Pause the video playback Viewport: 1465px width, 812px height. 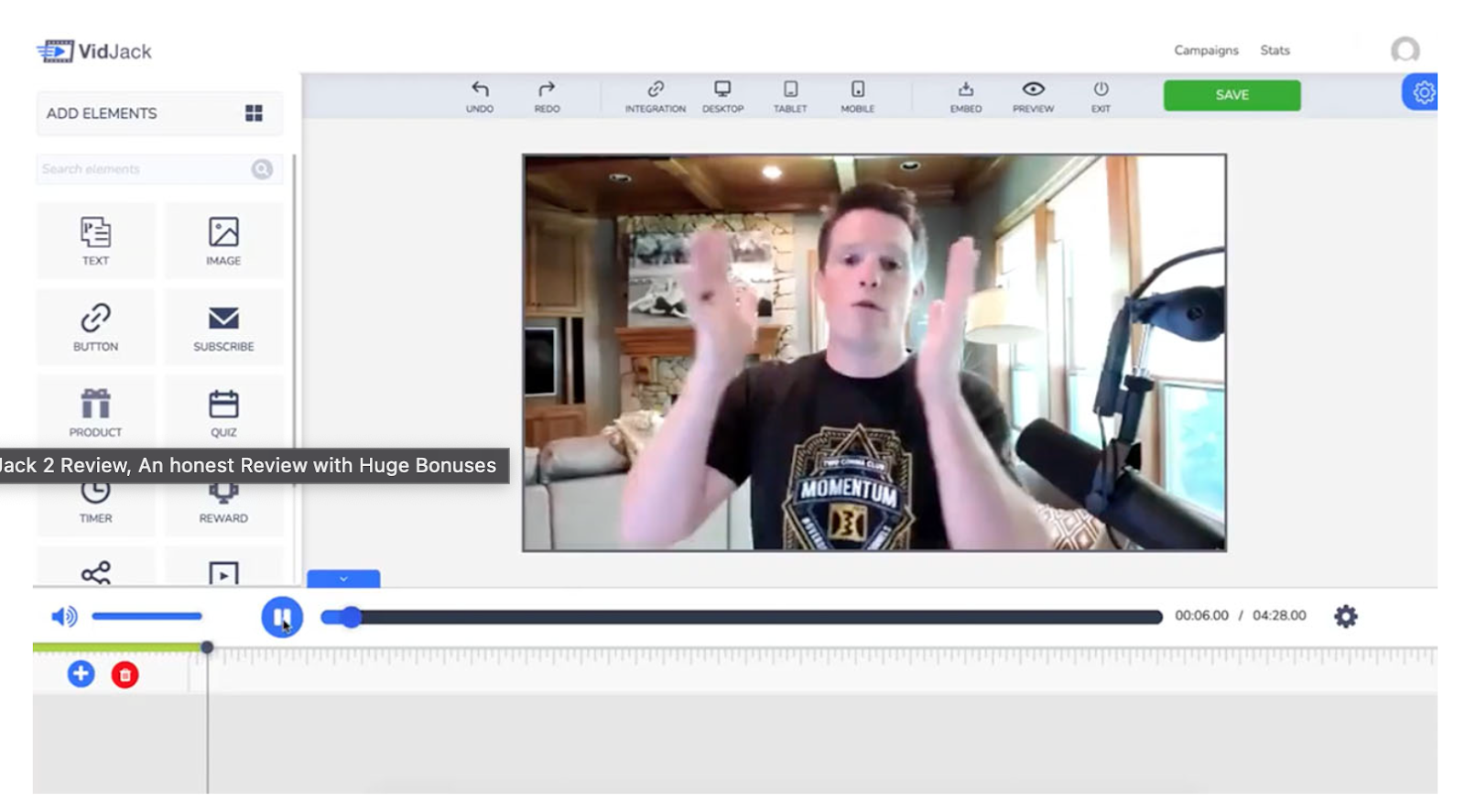282,617
